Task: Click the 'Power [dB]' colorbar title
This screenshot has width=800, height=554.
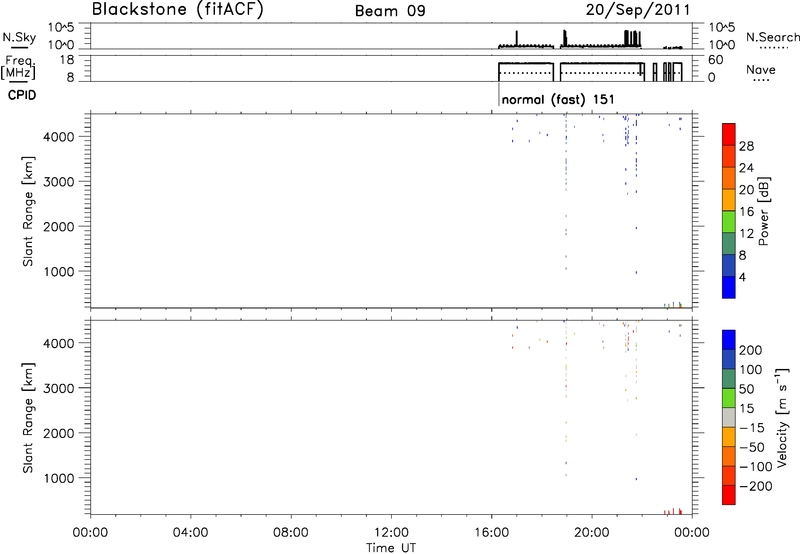Action: pyautogui.click(x=763, y=211)
